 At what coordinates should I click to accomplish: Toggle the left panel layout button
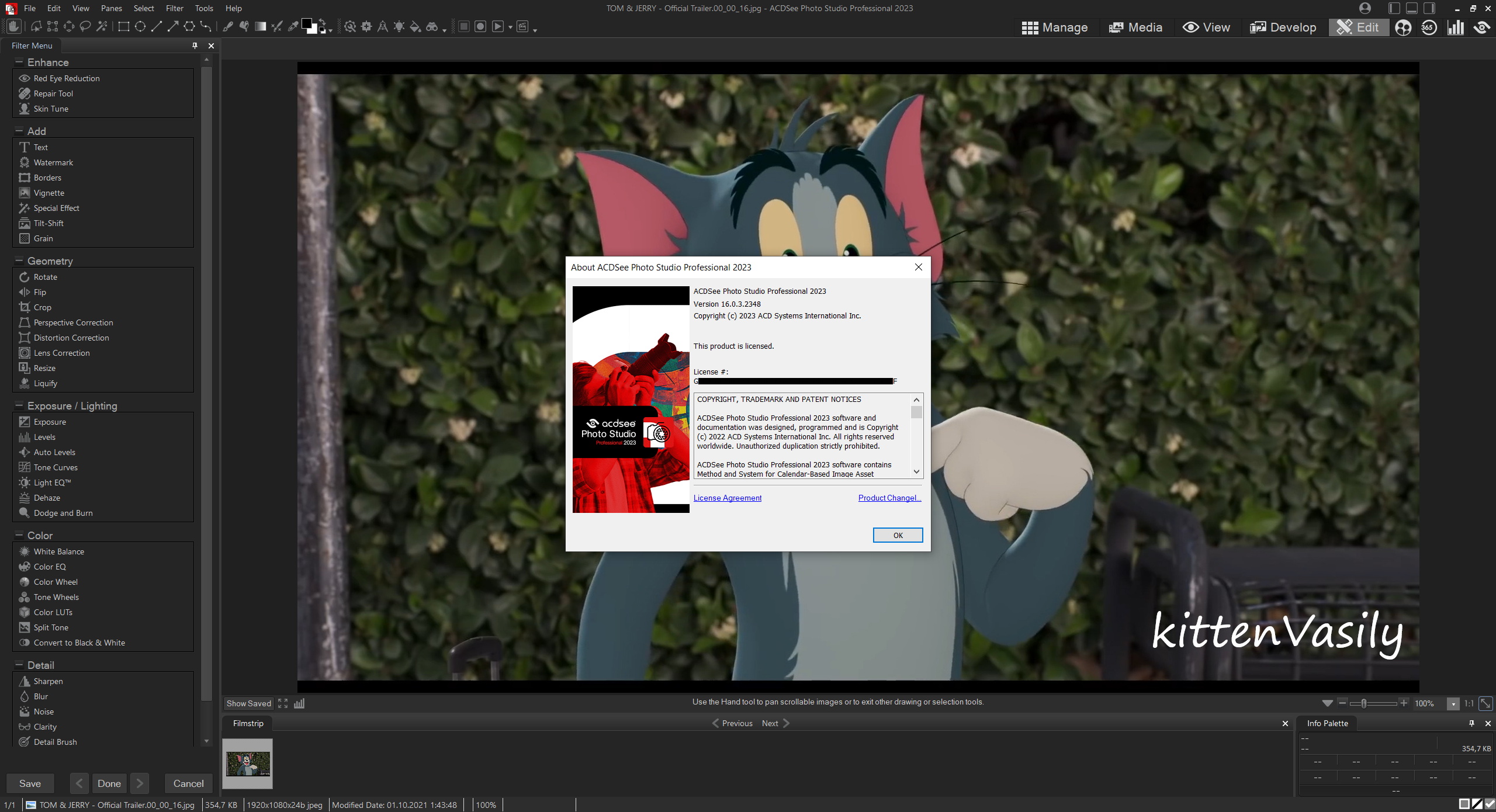[x=1394, y=8]
